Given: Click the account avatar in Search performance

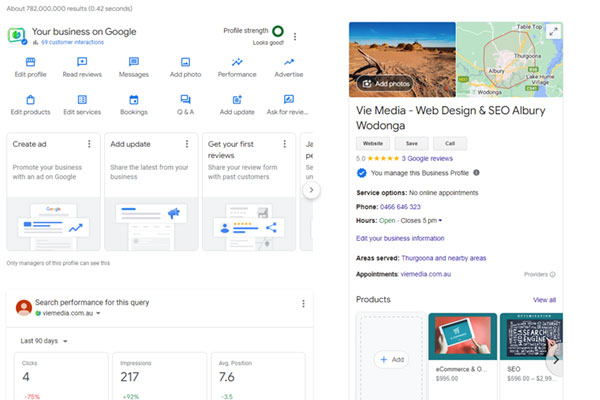Looking at the screenshot, I should (x=24, y=307).
